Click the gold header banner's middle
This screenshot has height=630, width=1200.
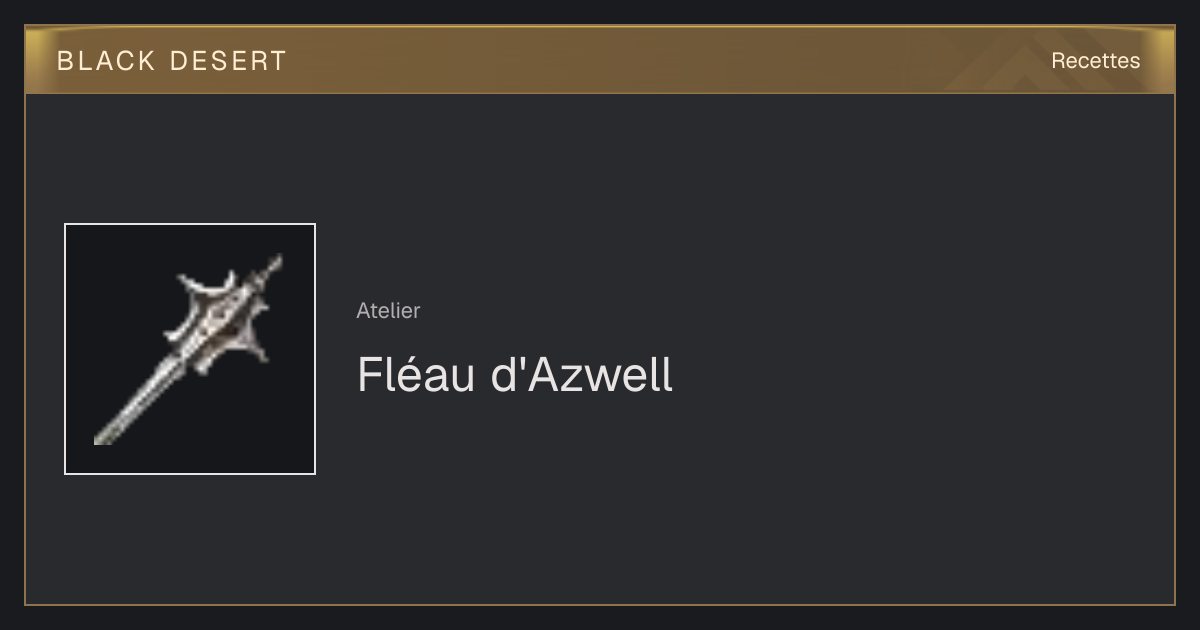click(600, 60)
